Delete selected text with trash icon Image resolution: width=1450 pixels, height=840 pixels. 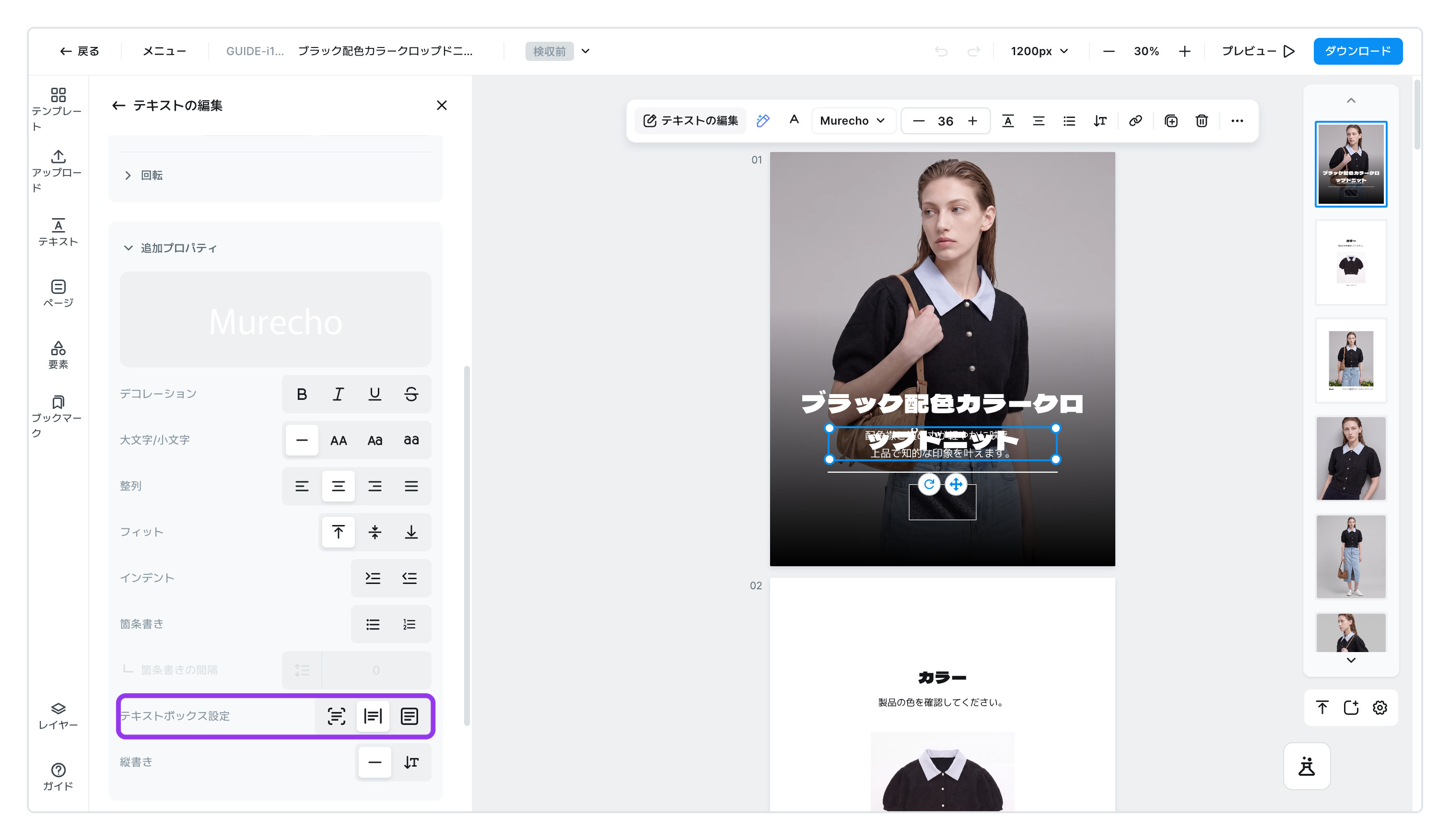pyautogui.click(x=1202, y=121)
